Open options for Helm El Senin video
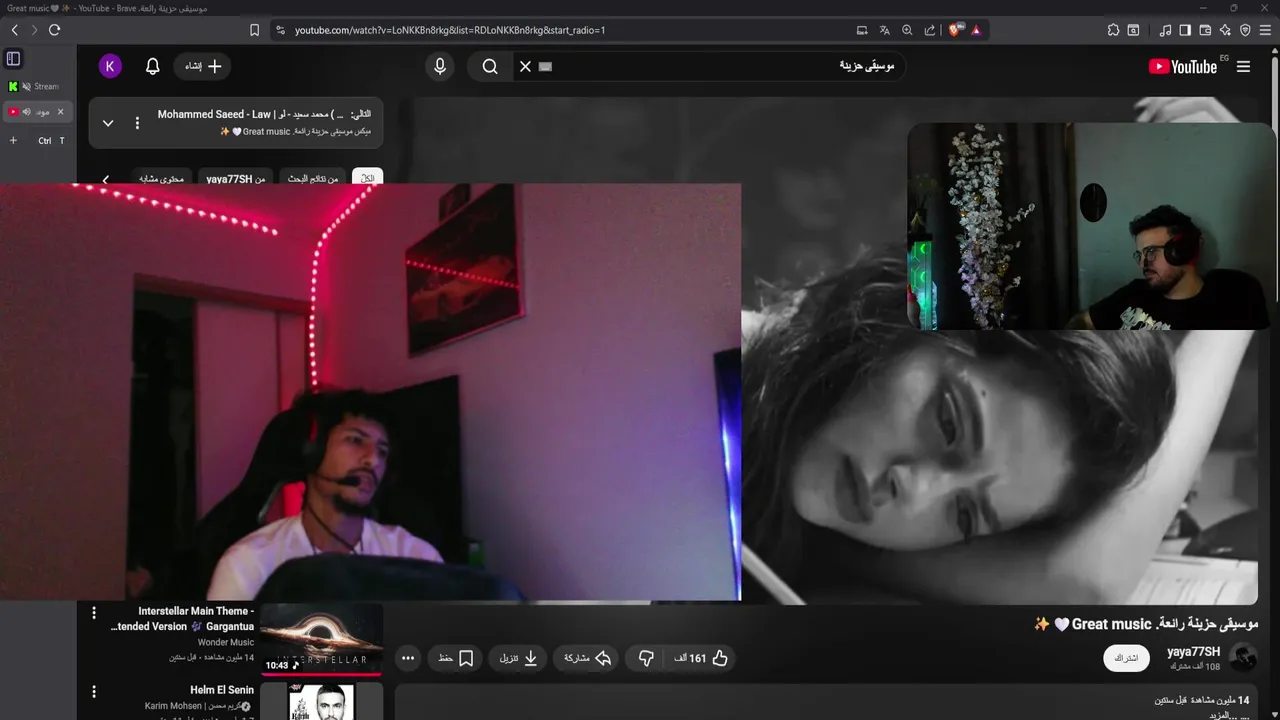The image size is (1280, 720). pos(94,691)
